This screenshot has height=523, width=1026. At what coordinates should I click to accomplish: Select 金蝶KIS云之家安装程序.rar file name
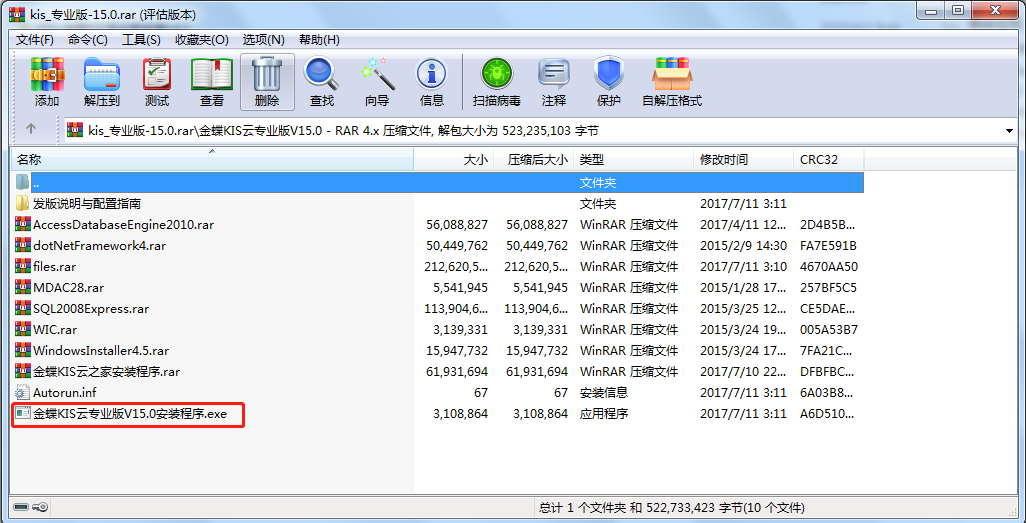click(106, 371)
